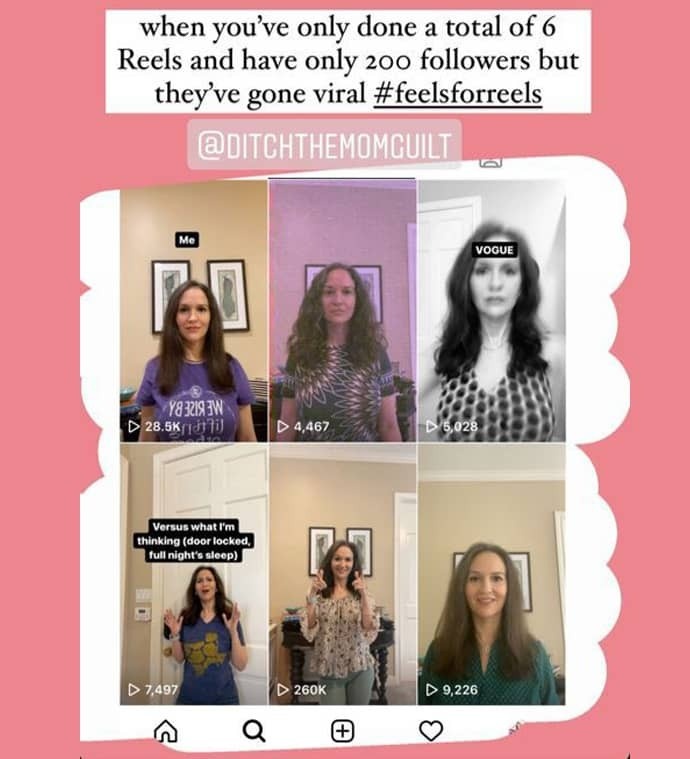Click play icon beside 28.5K views

(134, 426)
